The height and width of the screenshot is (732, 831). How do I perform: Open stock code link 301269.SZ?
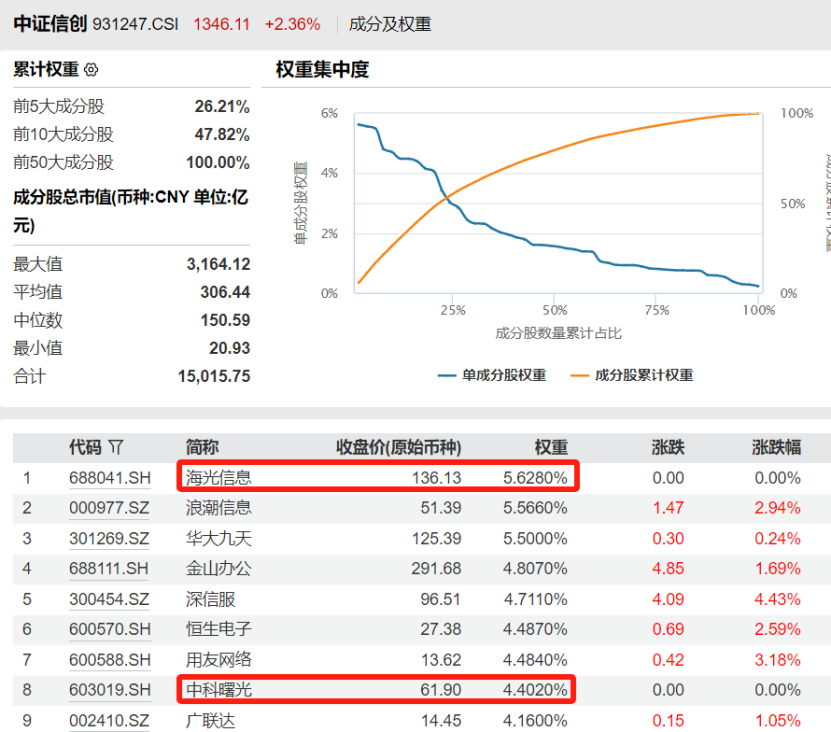109,539
